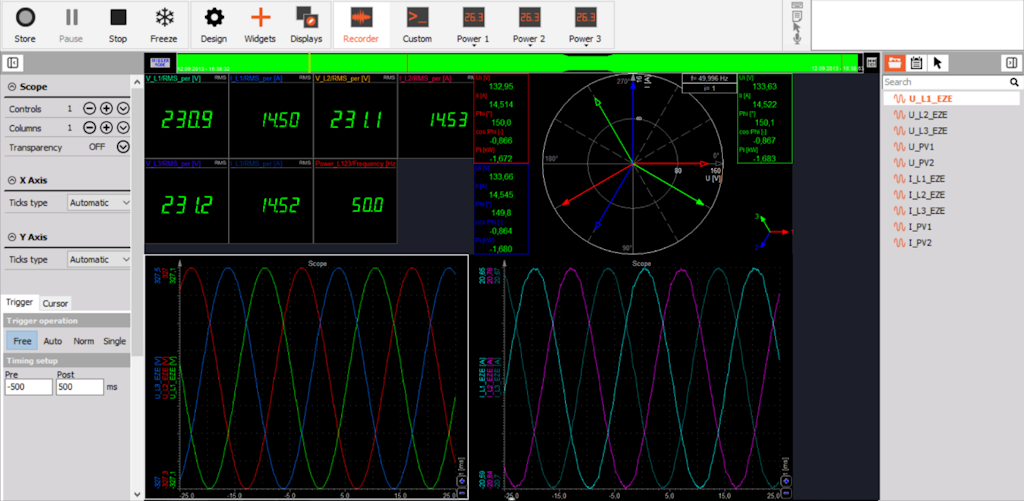Click the keyboard event icon
Screen dimensions: 1024x501
click(797, 5)
